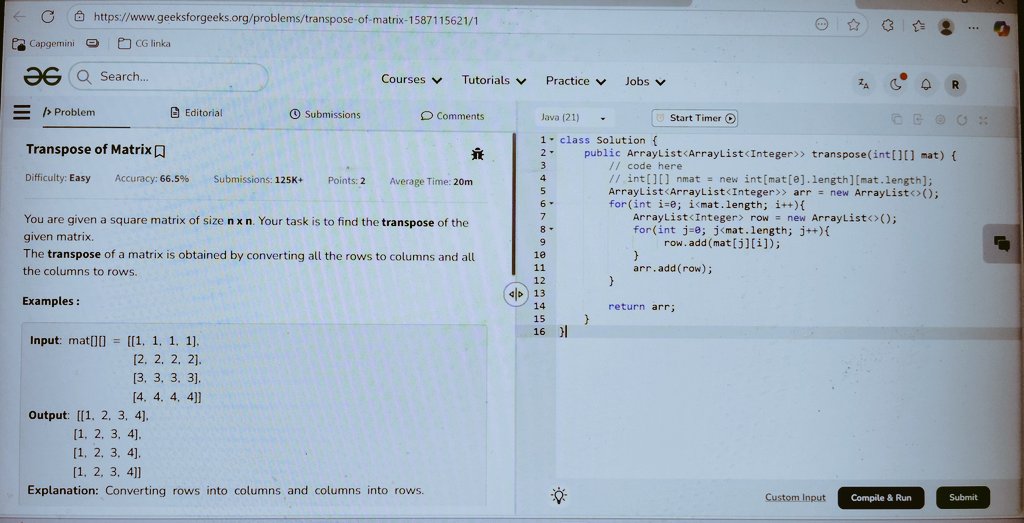Click the browser address bar URL
The width and height of the screenshot is (1024, 523).
(x=286, y=18)
